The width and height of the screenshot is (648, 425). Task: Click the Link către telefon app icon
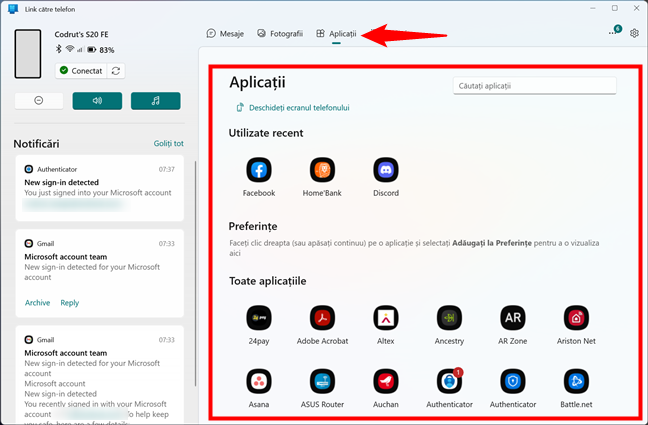click(x=13, y=9)
